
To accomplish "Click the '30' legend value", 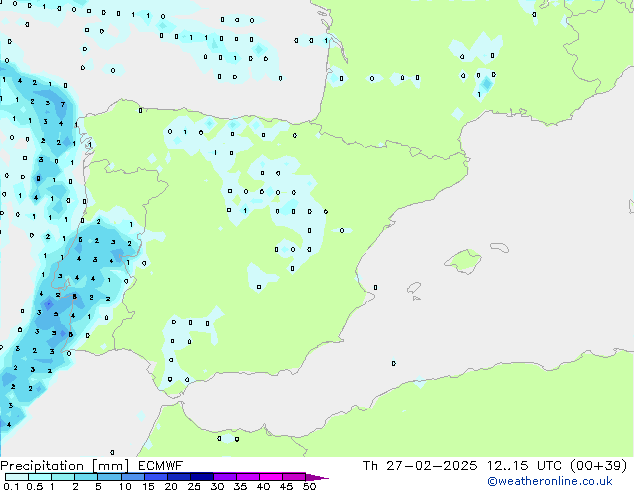I will point(217,486).
